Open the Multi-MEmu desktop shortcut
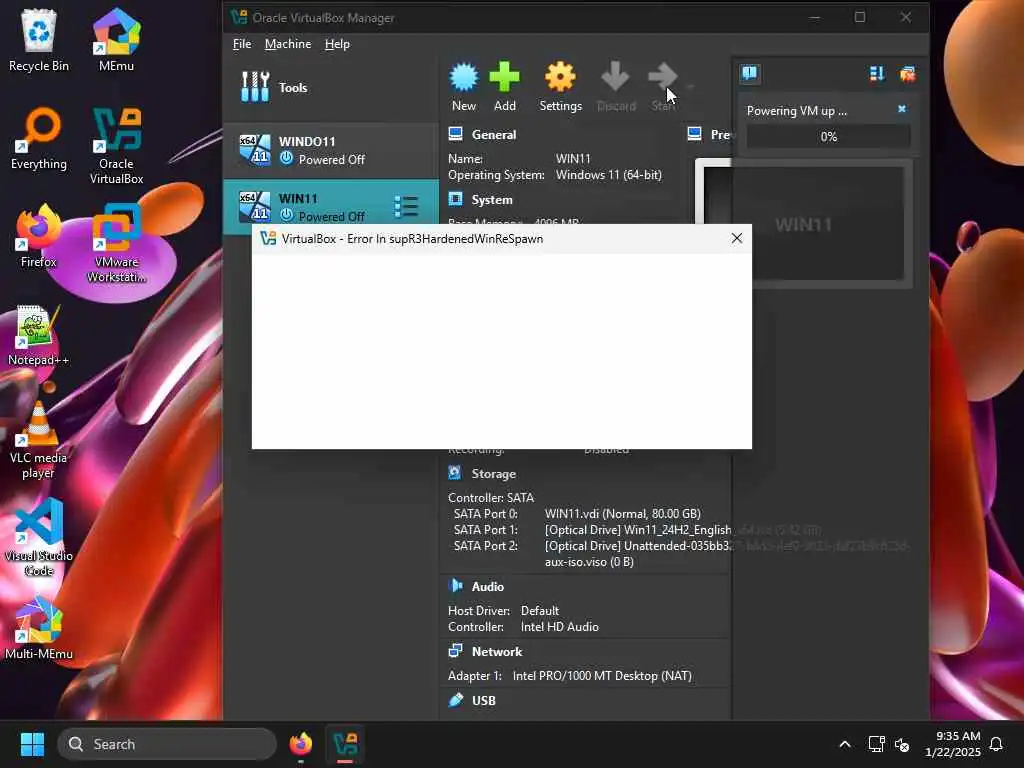The height and width of the screenshot is (768, 1024). tap(39, 628)
